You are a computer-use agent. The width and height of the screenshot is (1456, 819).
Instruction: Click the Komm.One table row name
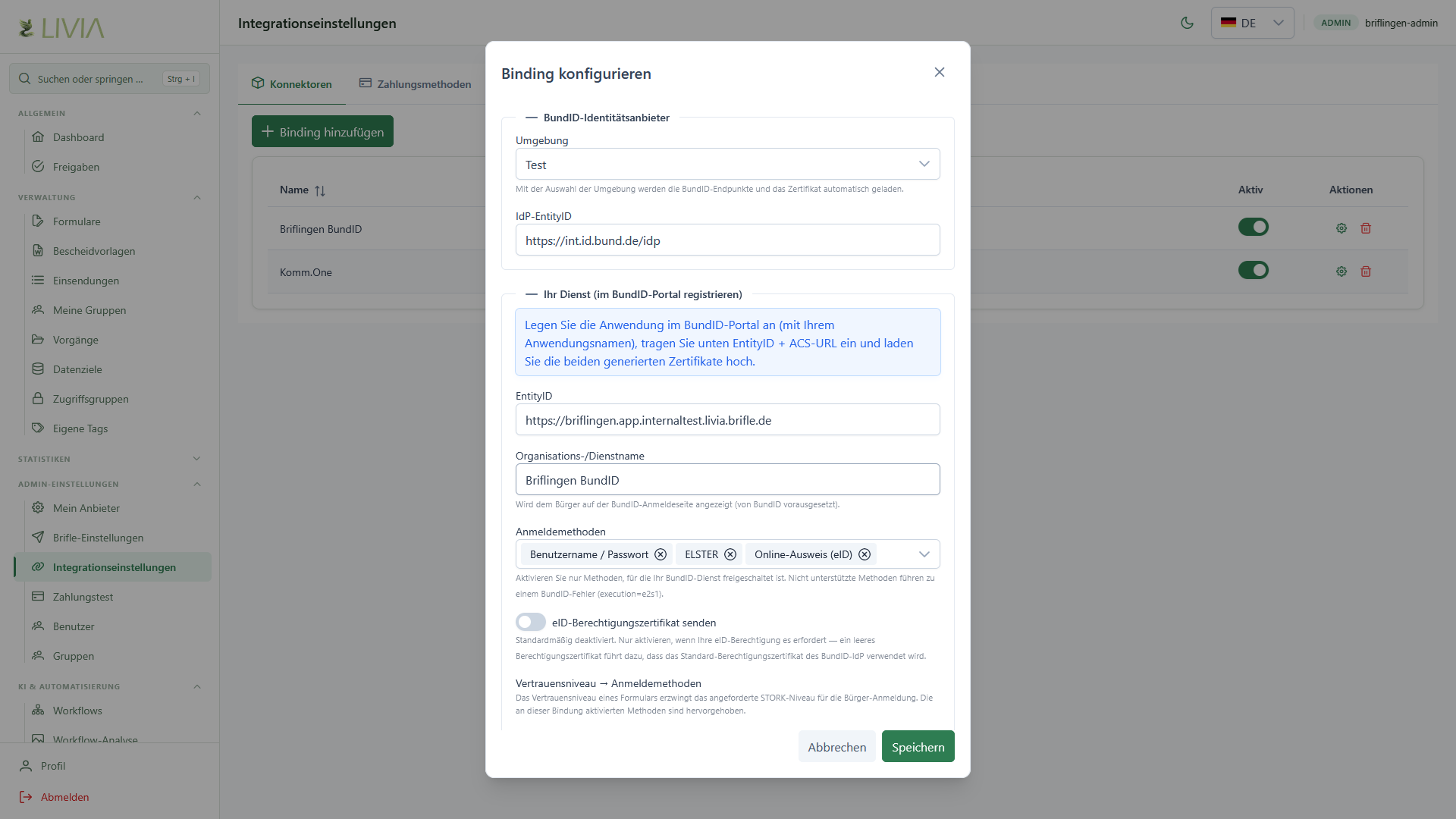pyautogui.click(x=306, y=272)
